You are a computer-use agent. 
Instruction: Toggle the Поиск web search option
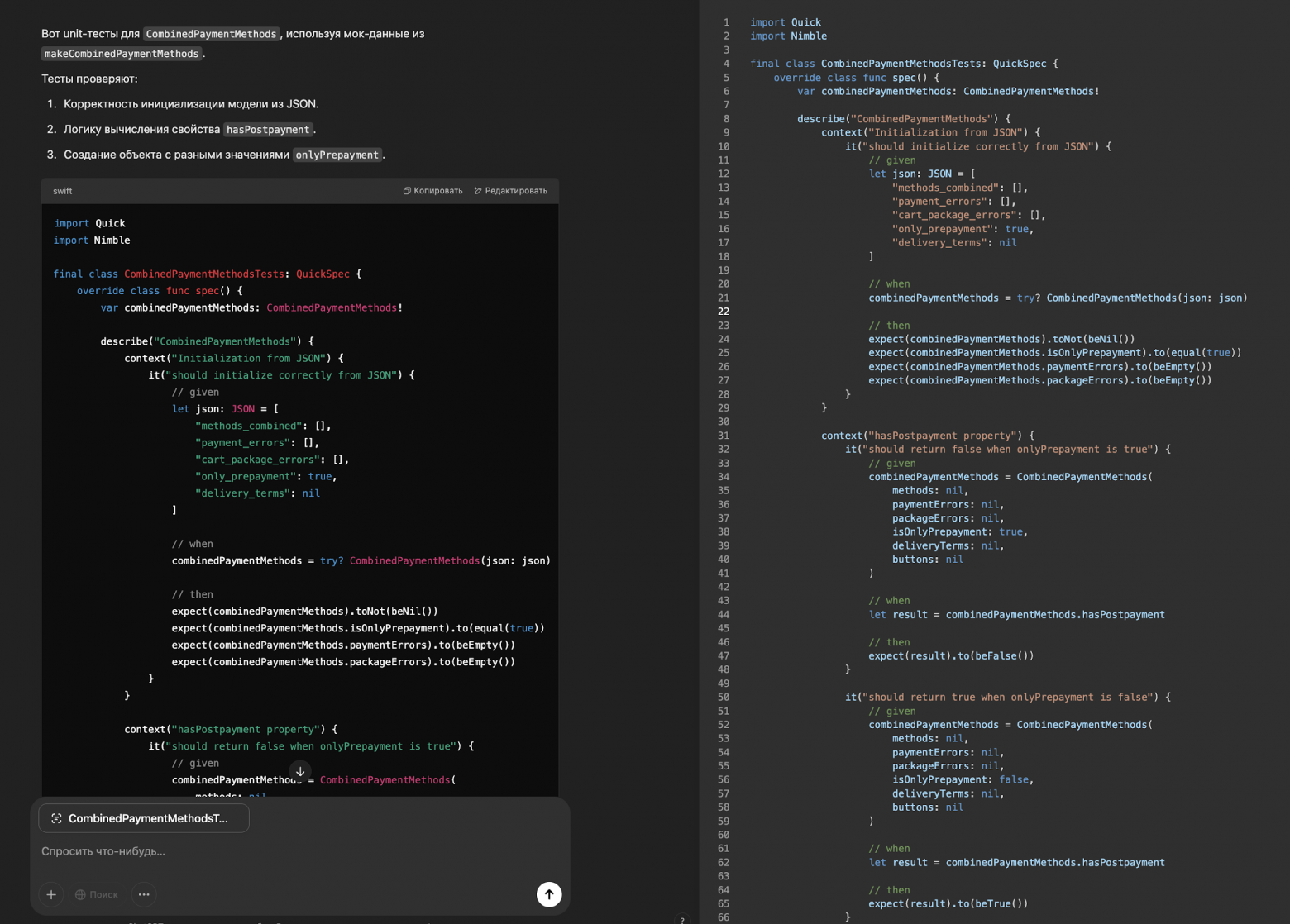[97, 894]
